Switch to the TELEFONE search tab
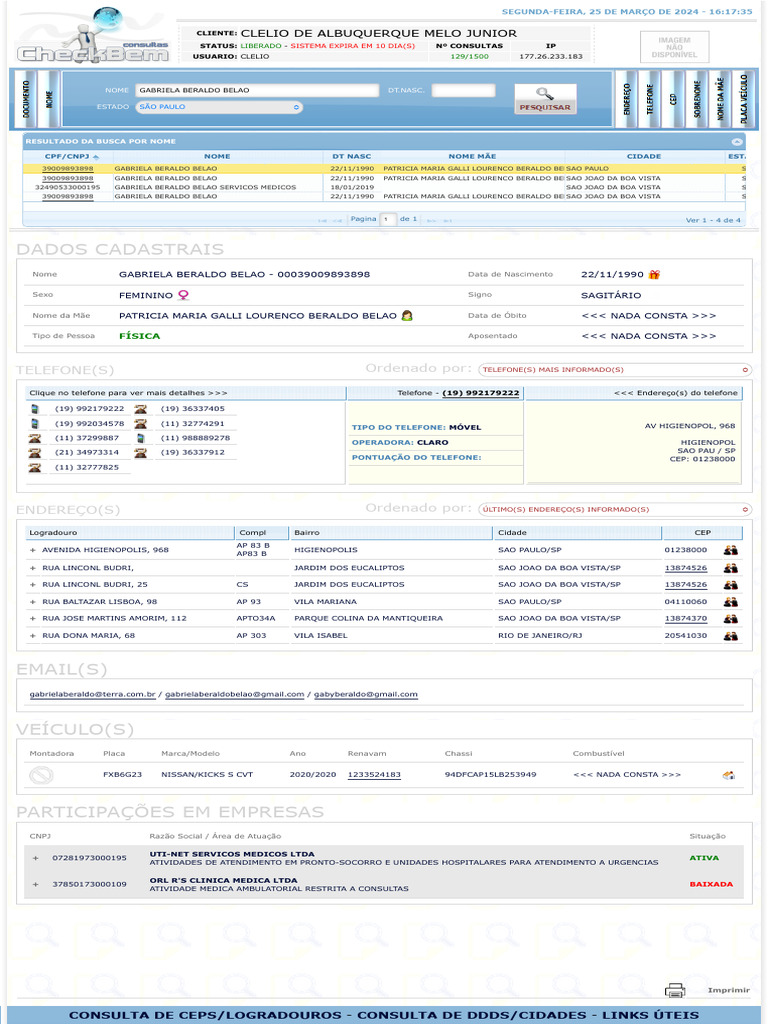768x1024 pixels. pos(651,99)
